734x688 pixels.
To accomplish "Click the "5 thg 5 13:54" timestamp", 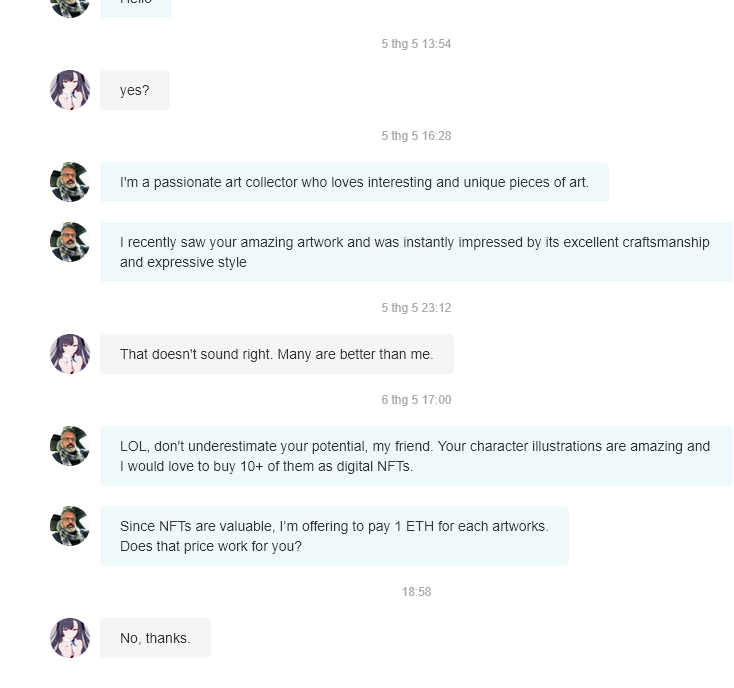I will coord(416,44).
